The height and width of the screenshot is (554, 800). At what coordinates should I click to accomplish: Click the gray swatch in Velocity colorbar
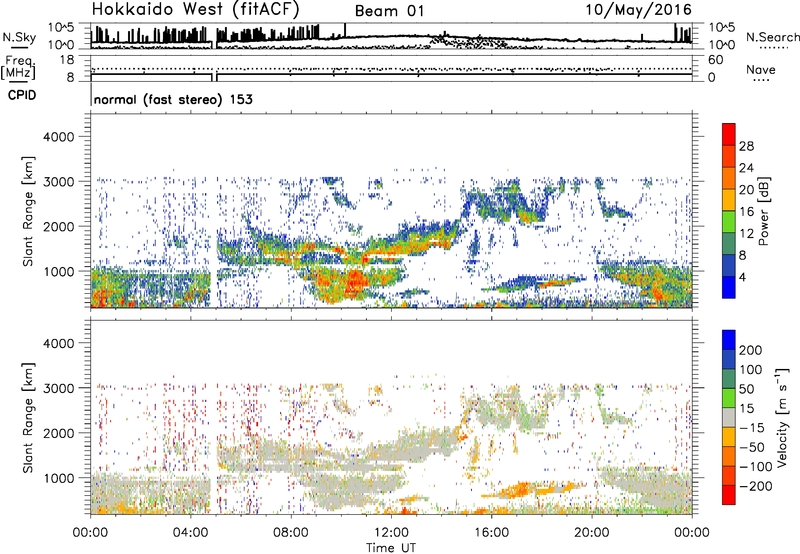click(x=729, y=417)
